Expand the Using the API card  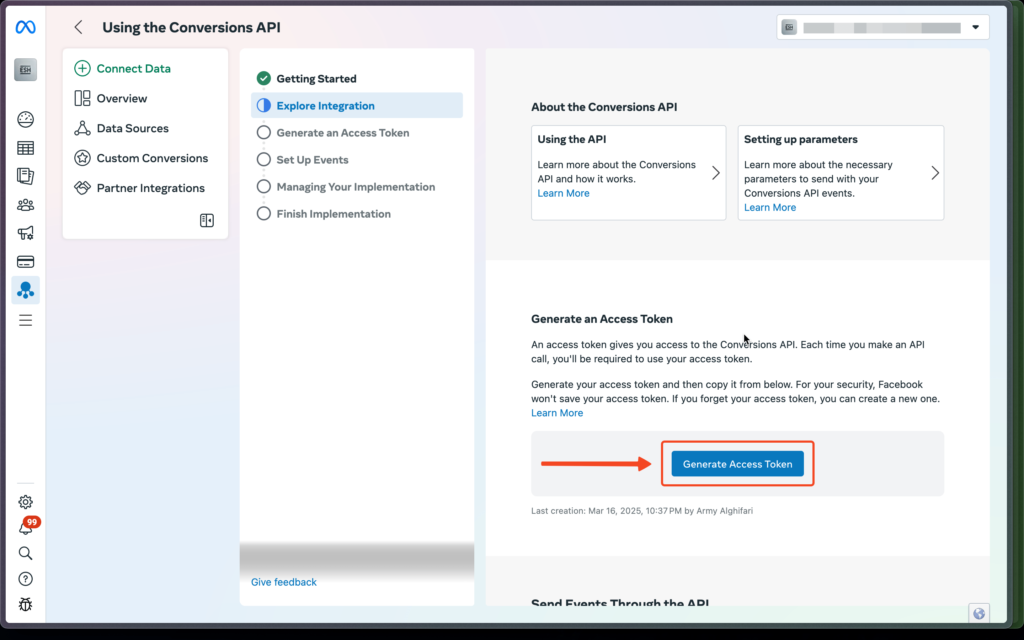click(628, 172)
